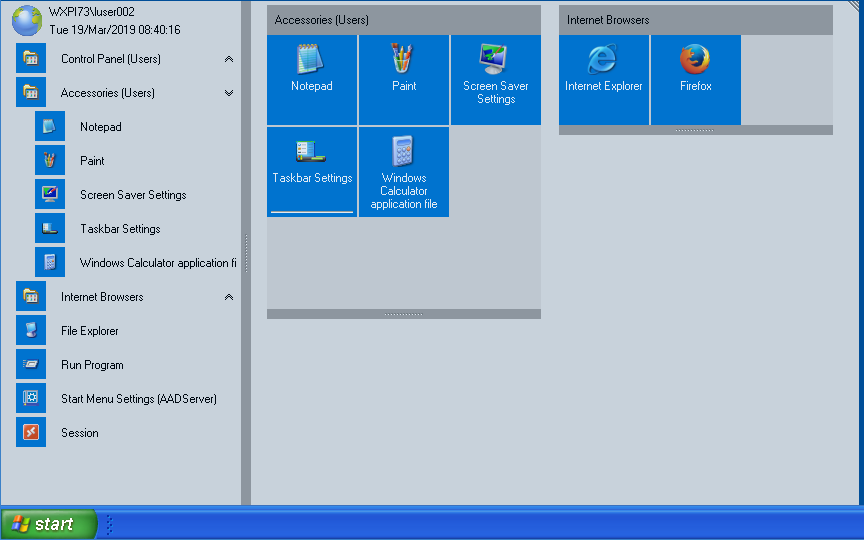The width and height of the screenshot is (864, 540).
Task: Select Paint in the left sidebar list
Action: 92,161
